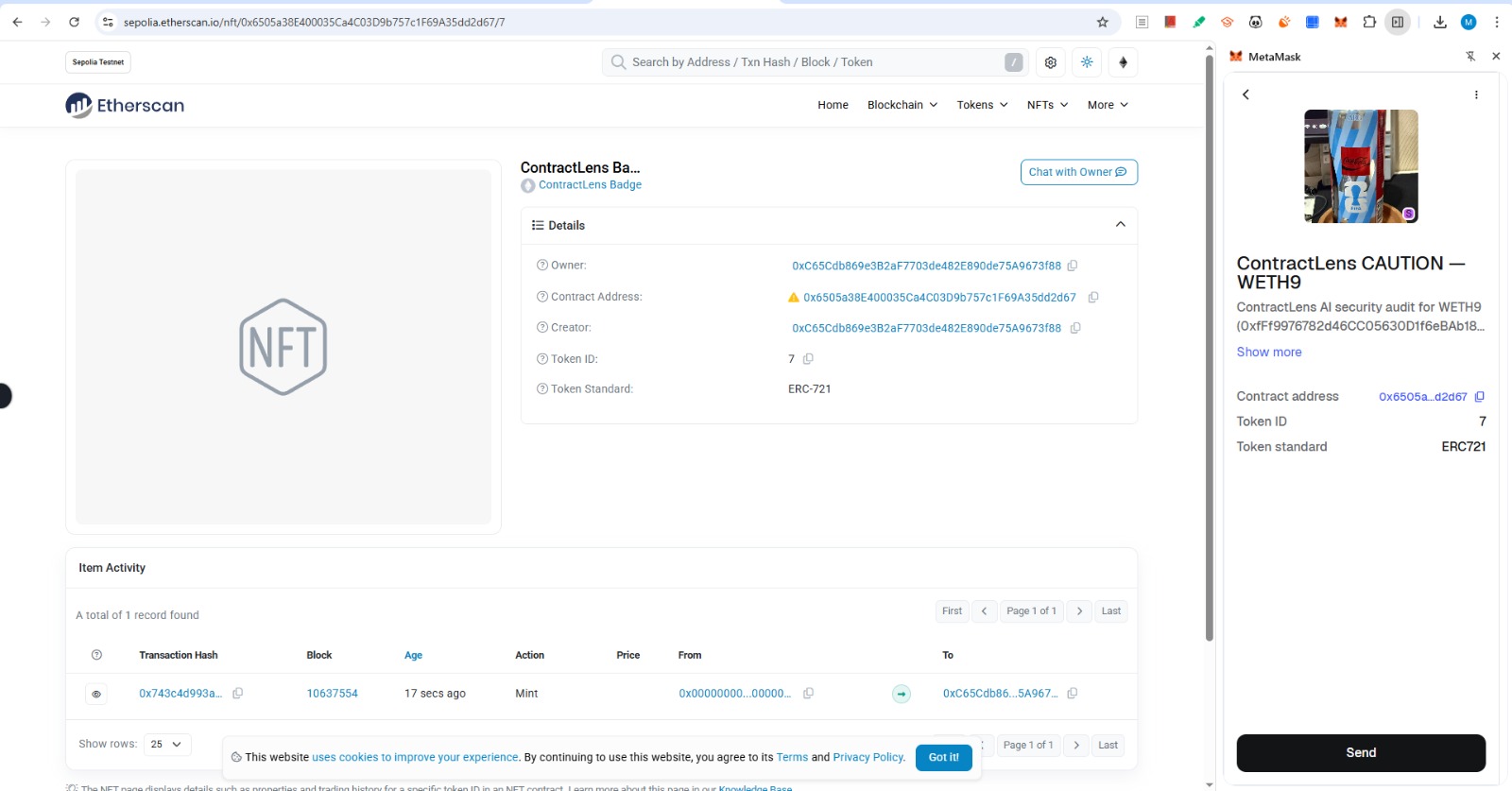Image resolution: width=1512 pixels, height=791 pixels.
Task: Copy the transaction hash in Item Activity
Action: pyautogui.click(x=238, y=694)
